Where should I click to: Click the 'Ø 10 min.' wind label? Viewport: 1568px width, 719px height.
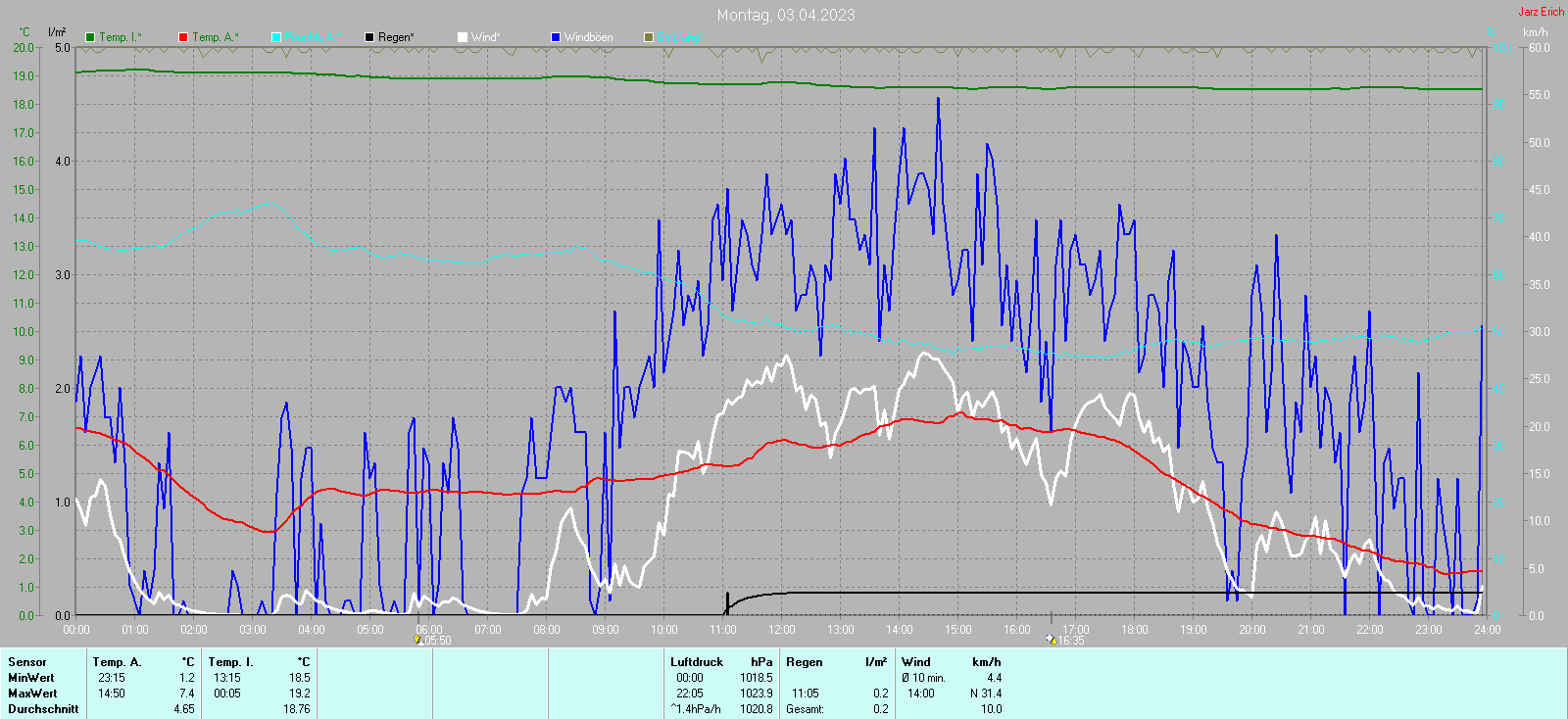coord(923,678)
